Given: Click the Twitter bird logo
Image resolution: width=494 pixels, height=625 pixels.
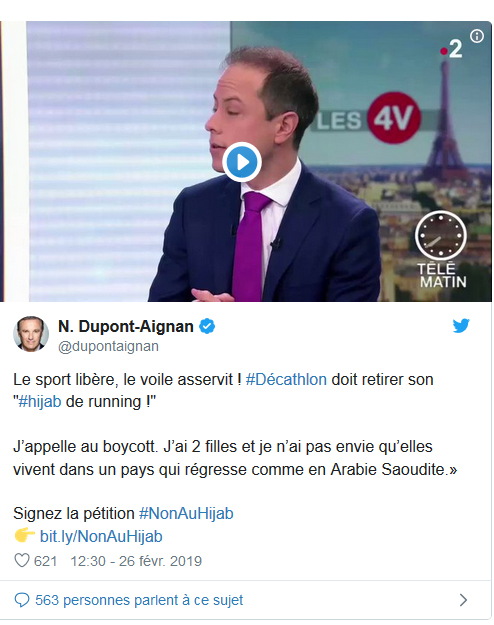Looking at the screenshot, I should click(461, 326).
